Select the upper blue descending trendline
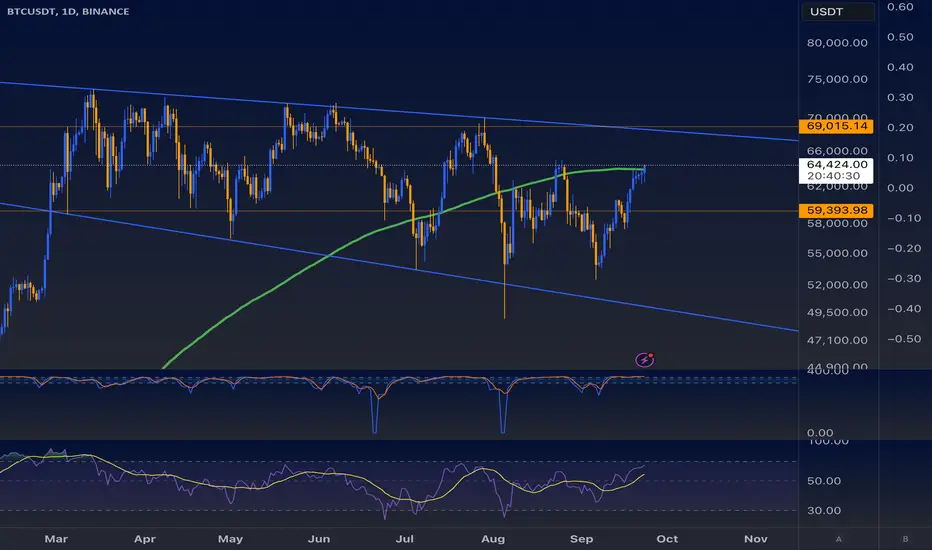This screenshot has width=932, height=550. point(399,111)
